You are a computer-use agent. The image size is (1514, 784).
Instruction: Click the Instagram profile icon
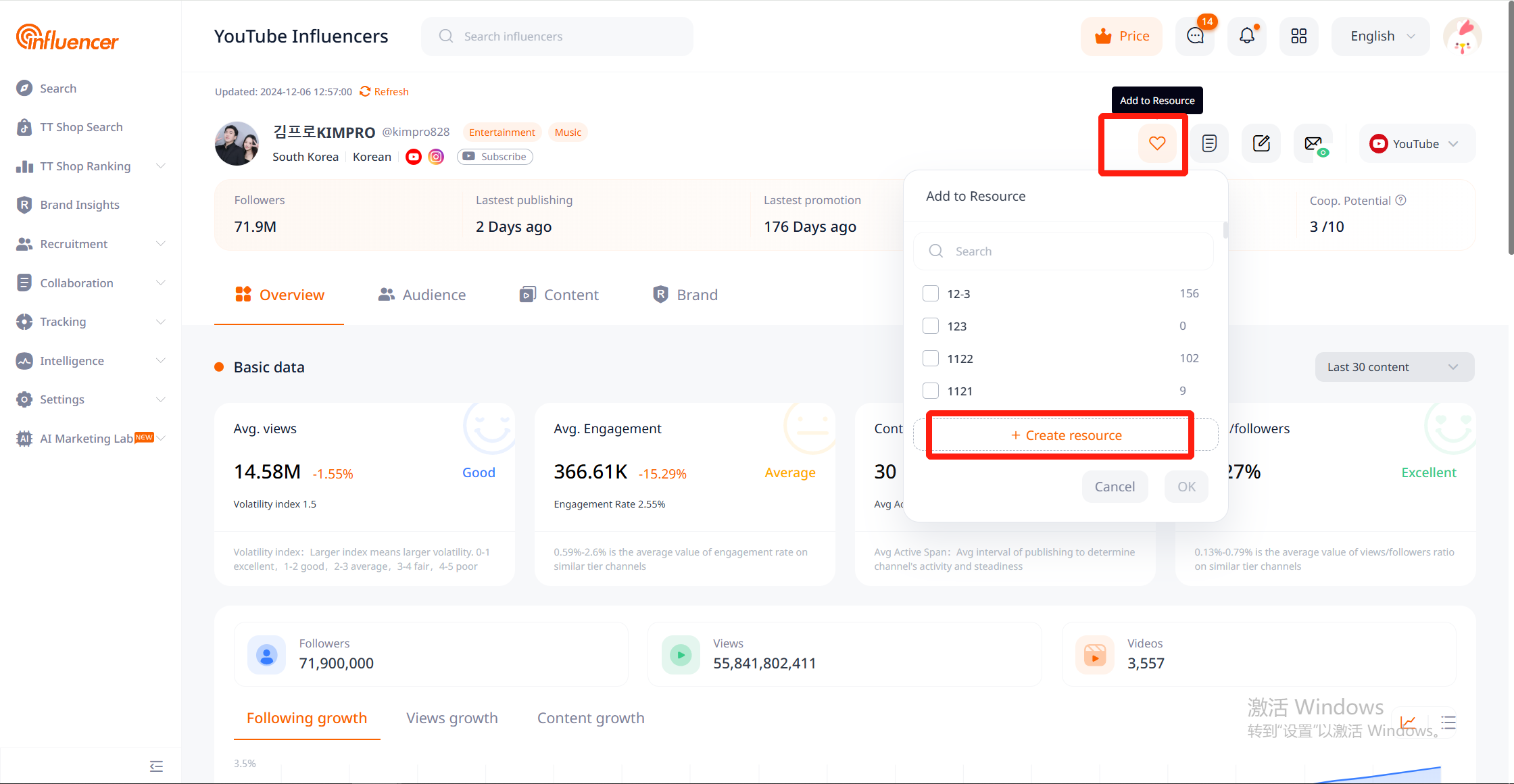point(437,157)
